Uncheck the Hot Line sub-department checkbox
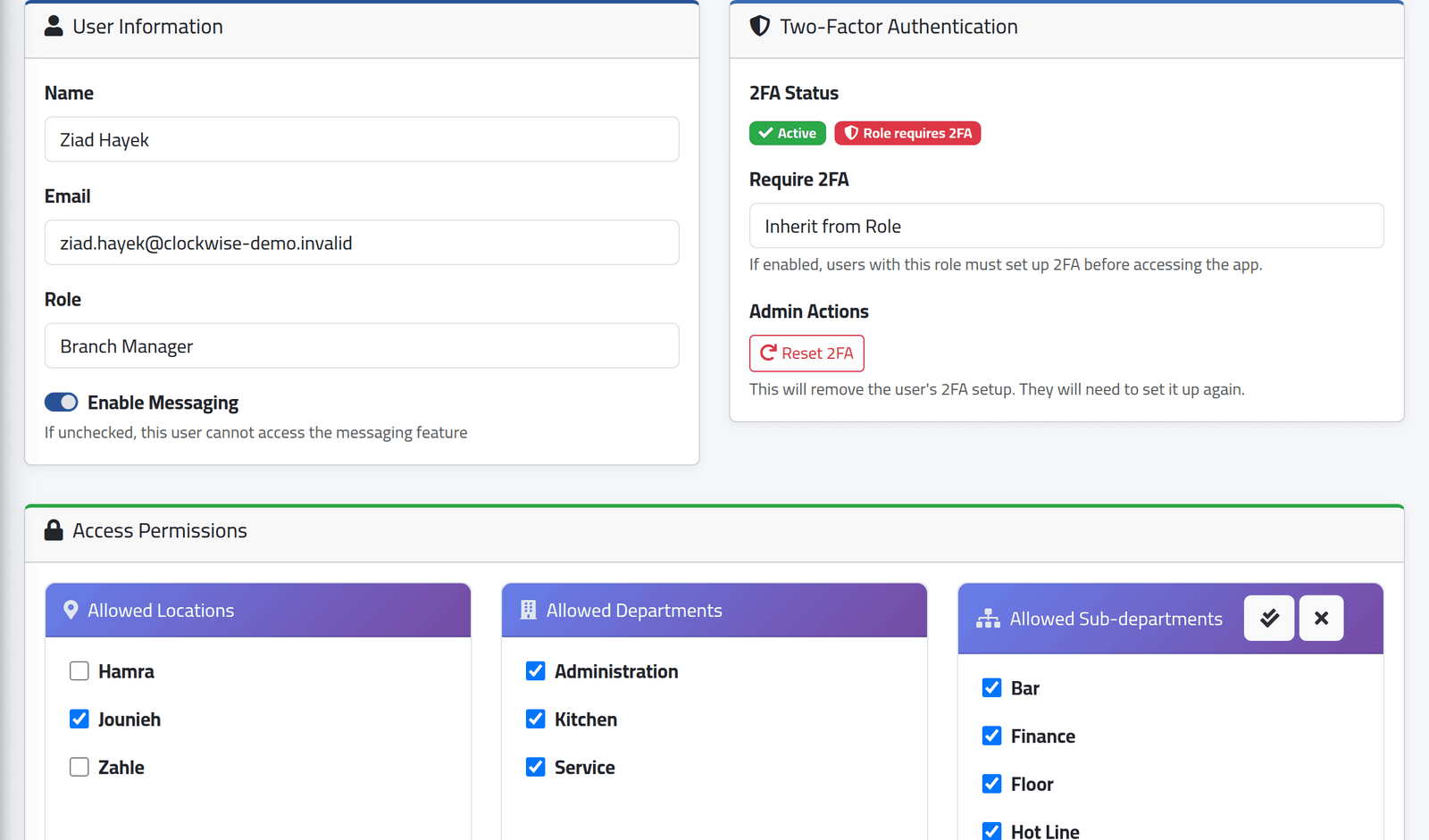Screen dimensions: 1429x840 pyautogui.click(x=992, y=831)
